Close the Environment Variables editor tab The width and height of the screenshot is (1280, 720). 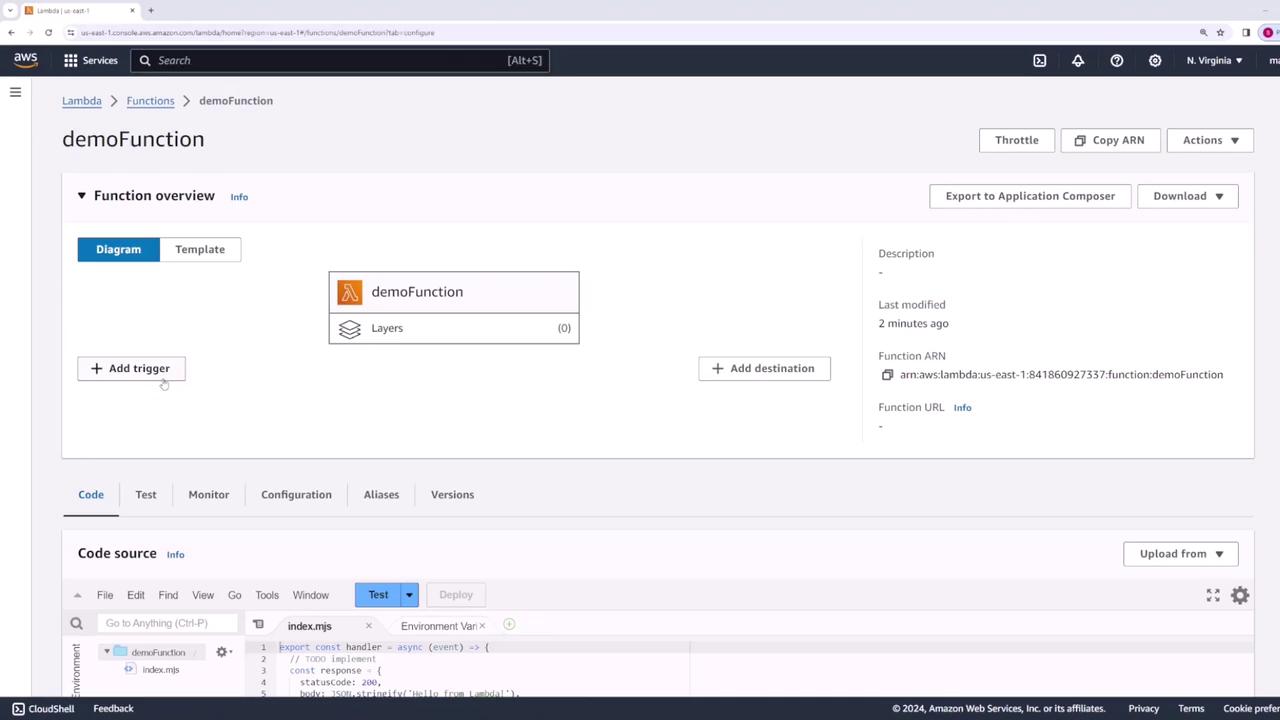pos(482,626)
